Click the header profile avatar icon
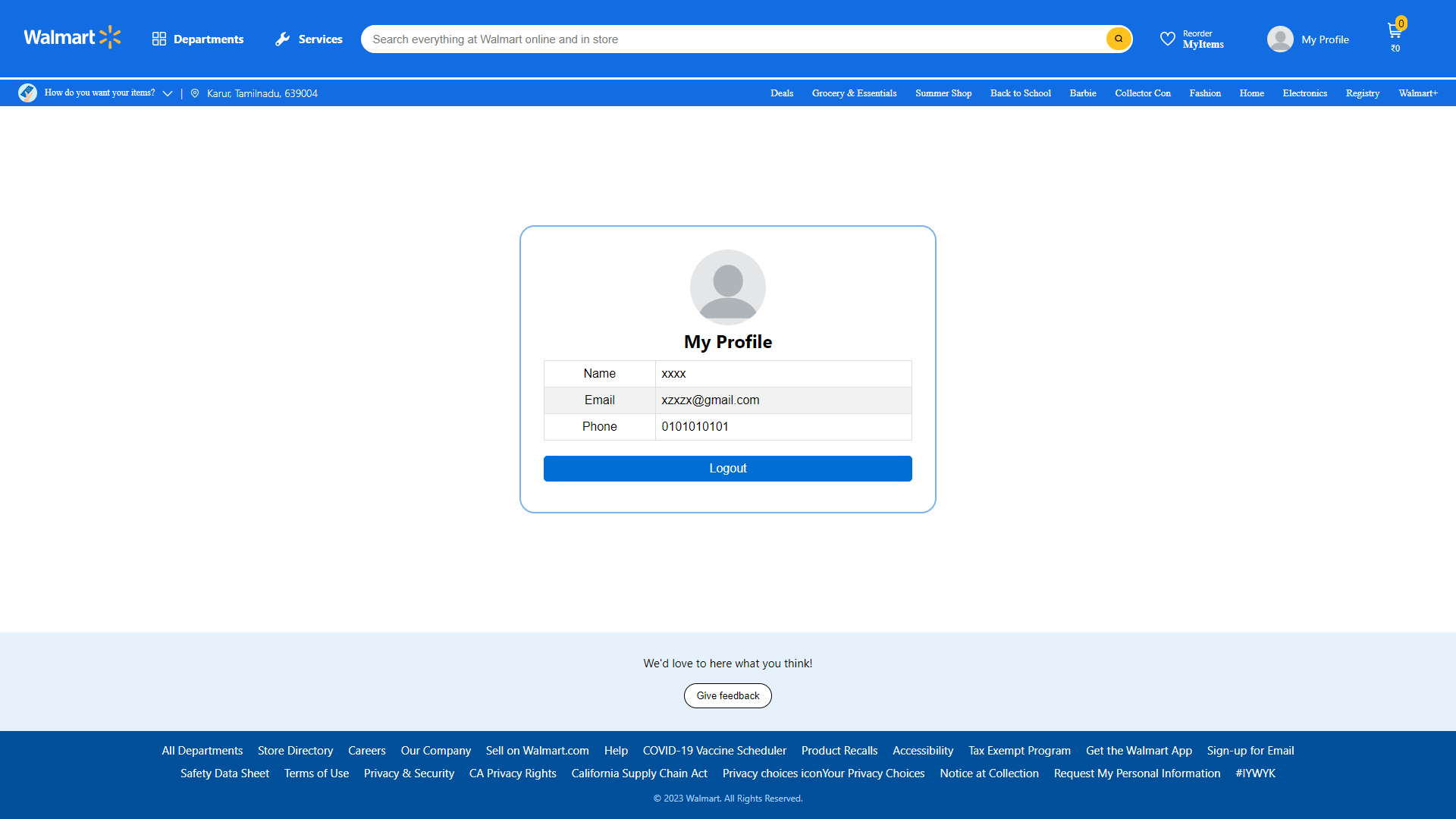 (1280, 39)
